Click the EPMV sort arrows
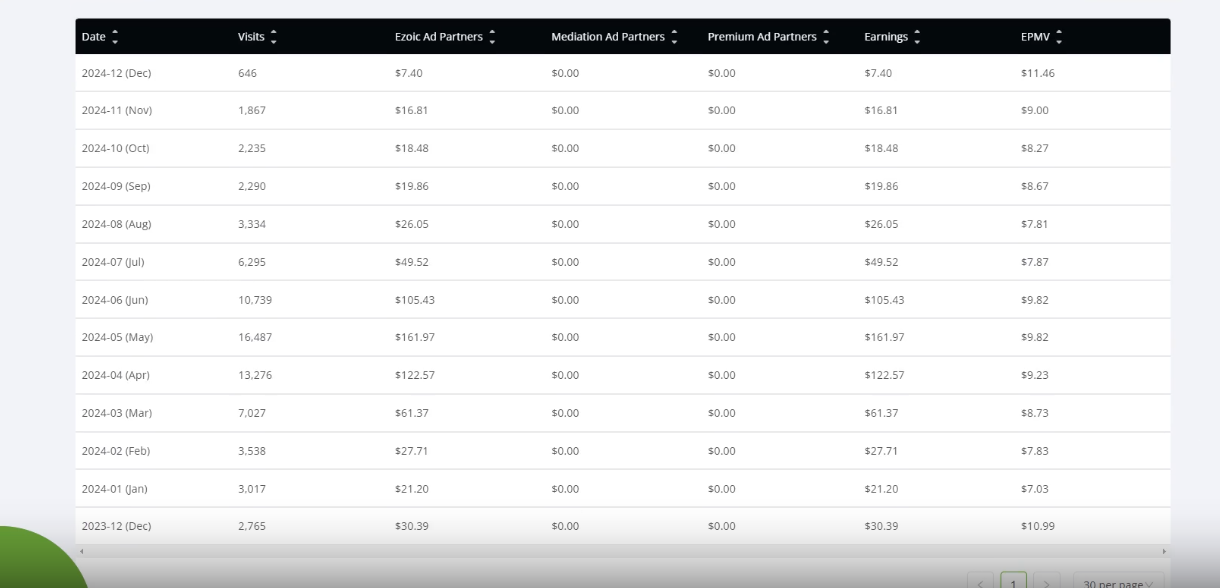Viewport: 1220px width, 588px height. pyautogui.click(x=1054, y=37)
